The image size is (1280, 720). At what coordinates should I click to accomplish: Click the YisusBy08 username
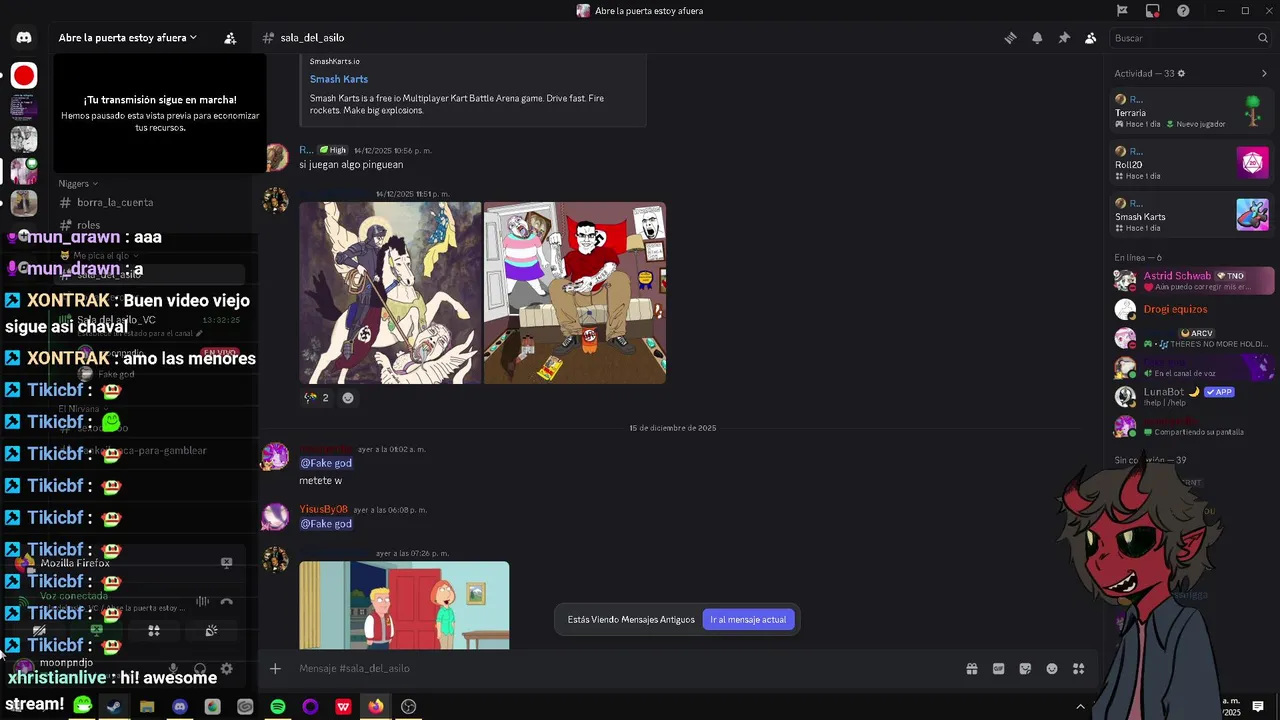[323, 509]
